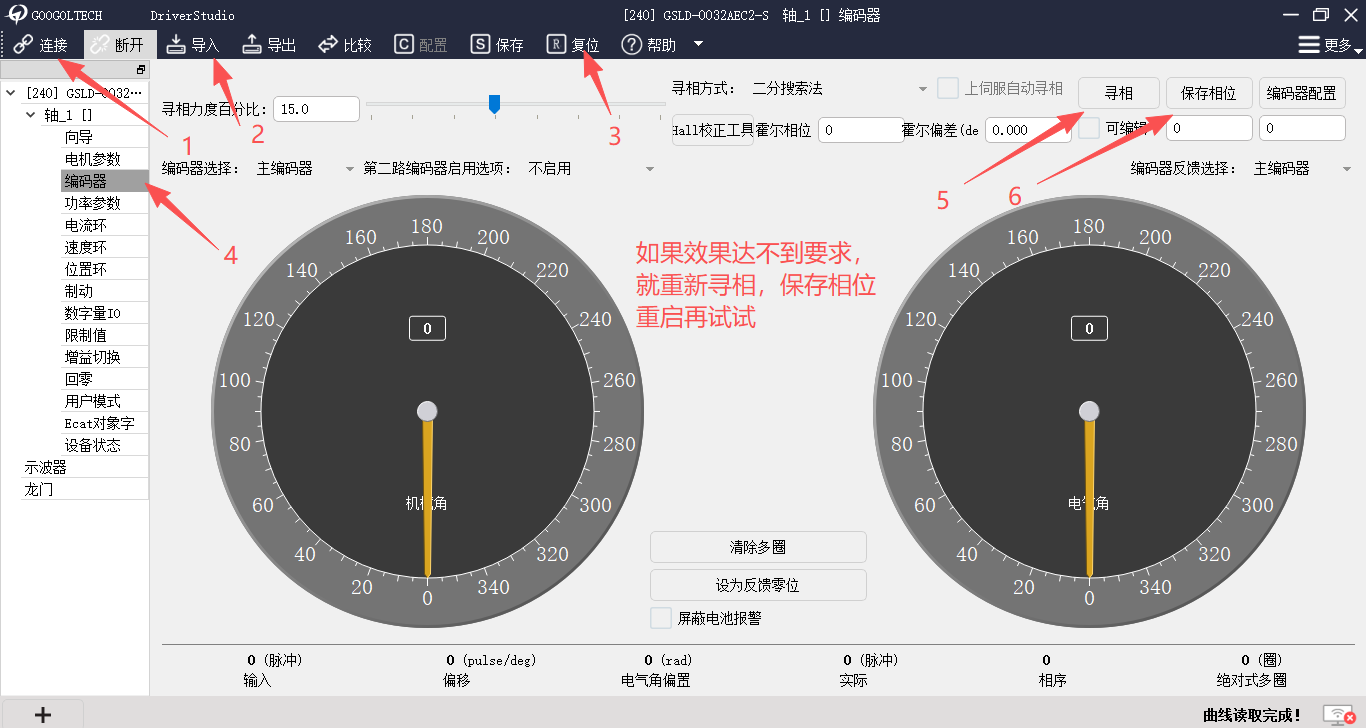
Task: Check 屏蔽电池报警 option
Action: coord(661,618)
